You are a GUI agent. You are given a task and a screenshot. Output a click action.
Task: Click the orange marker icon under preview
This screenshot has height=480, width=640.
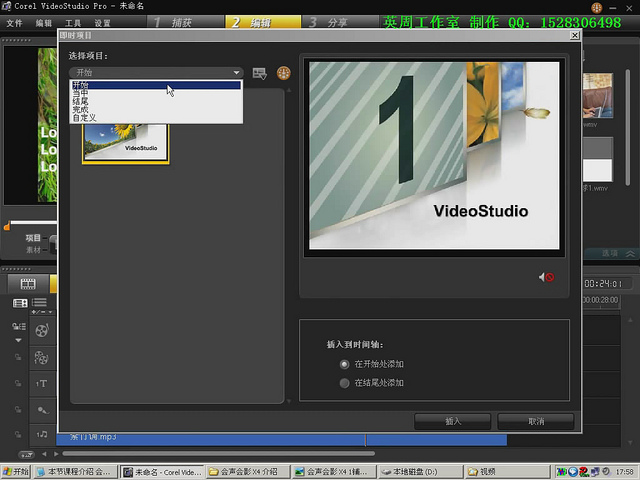[x=7, y=226]
